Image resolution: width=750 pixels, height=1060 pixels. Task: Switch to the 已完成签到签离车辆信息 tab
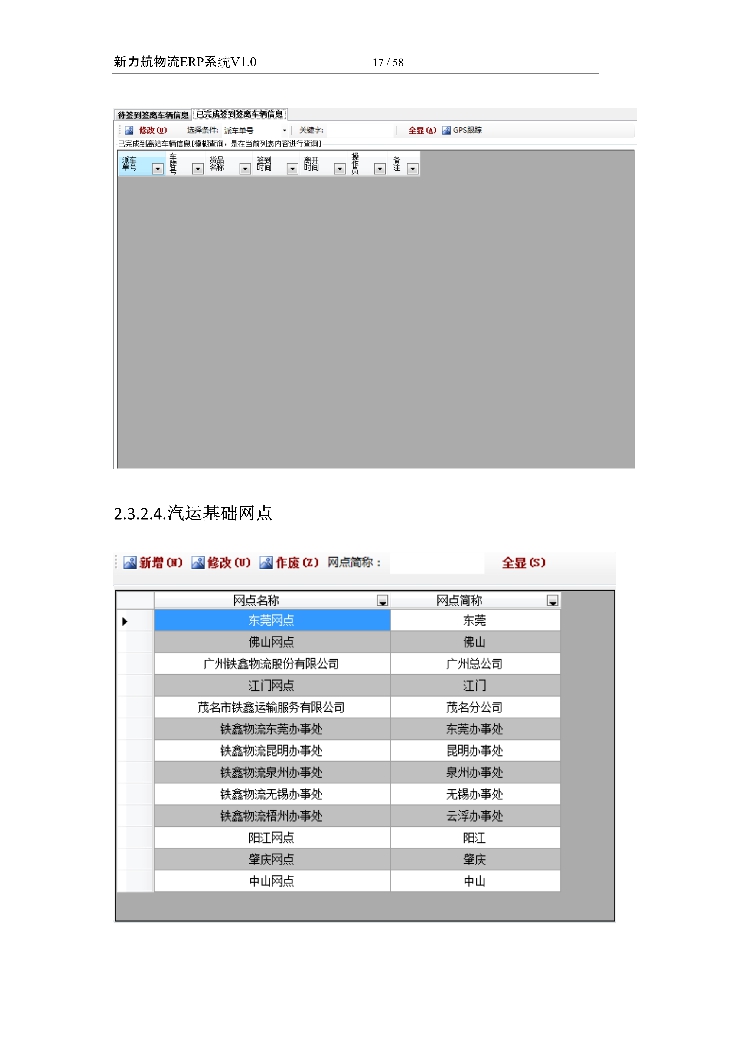click(x=240, y=114)
